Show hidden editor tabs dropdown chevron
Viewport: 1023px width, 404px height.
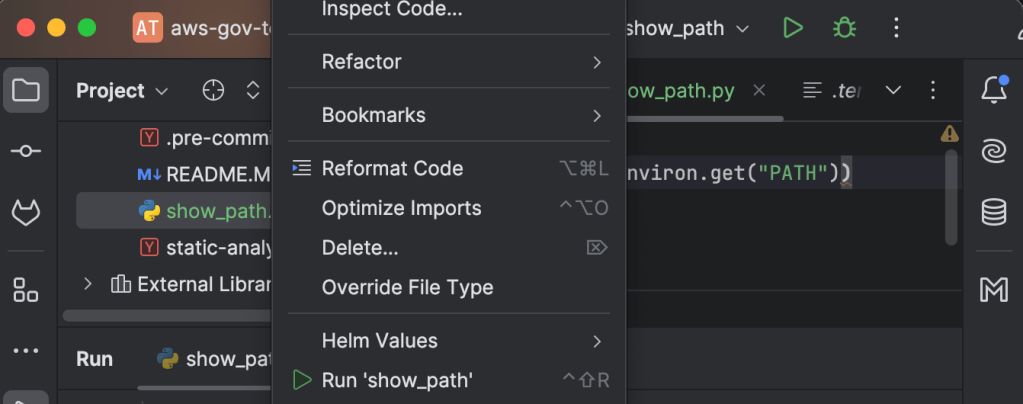pos(893,91)
